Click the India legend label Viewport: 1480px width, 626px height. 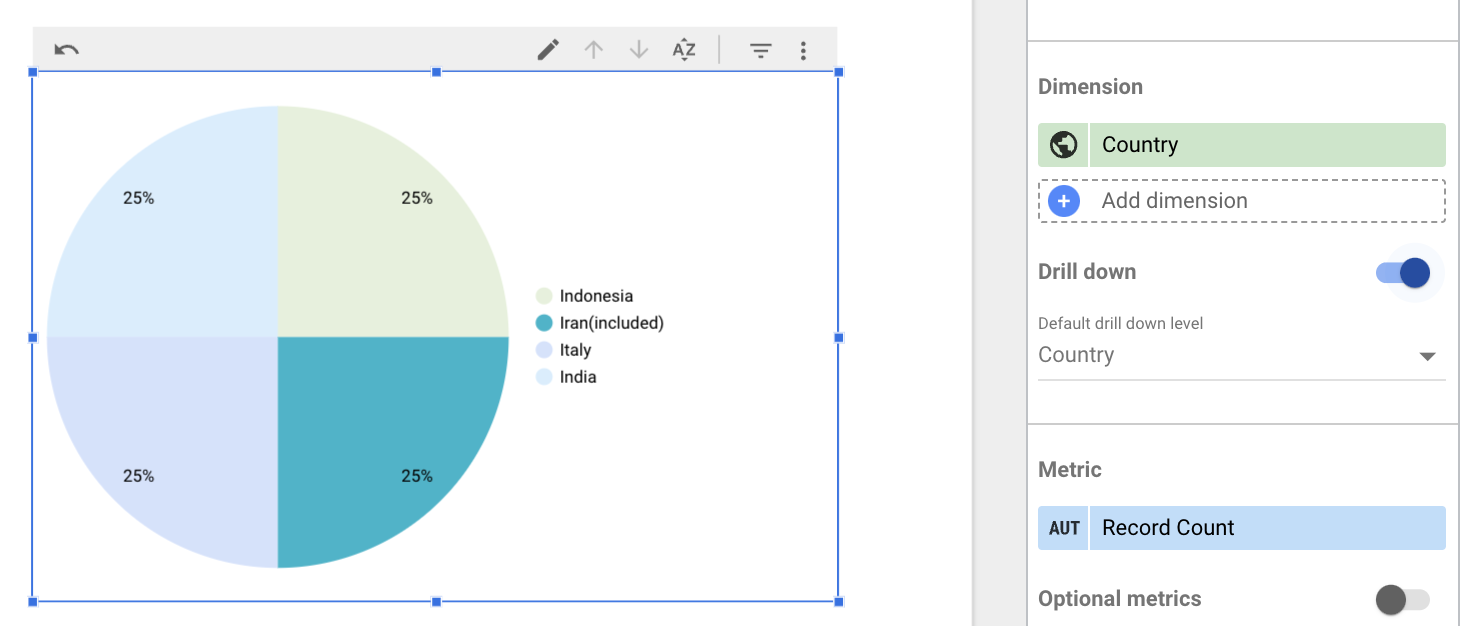coord(578,377)
